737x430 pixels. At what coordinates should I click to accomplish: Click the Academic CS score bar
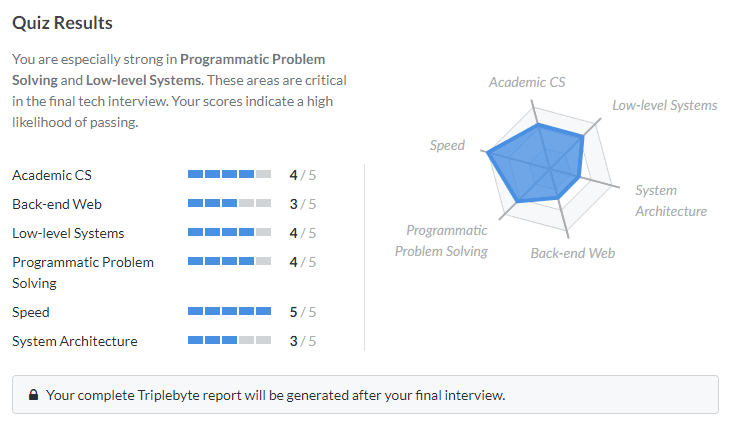(x=229, y=175)
